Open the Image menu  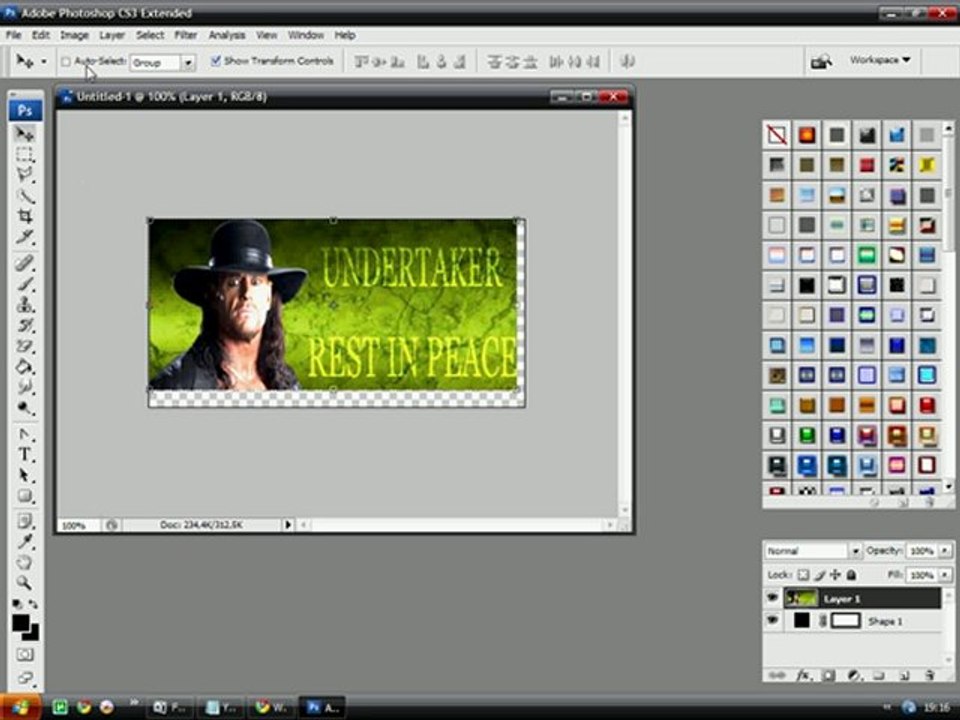click(74, 35)
